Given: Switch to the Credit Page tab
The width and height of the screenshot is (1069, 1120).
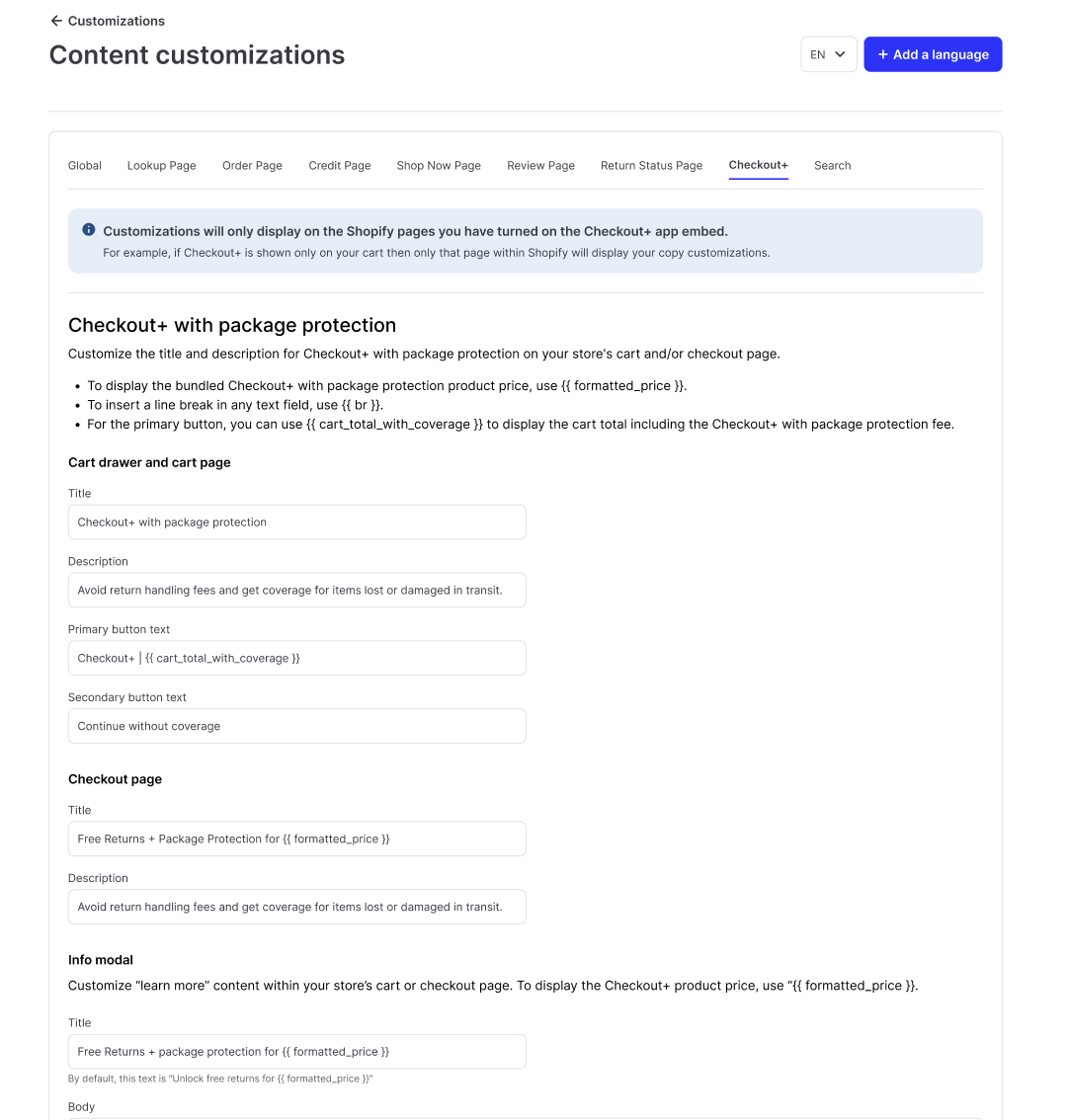Looking at the screenshot, I should tap(340, 165).
